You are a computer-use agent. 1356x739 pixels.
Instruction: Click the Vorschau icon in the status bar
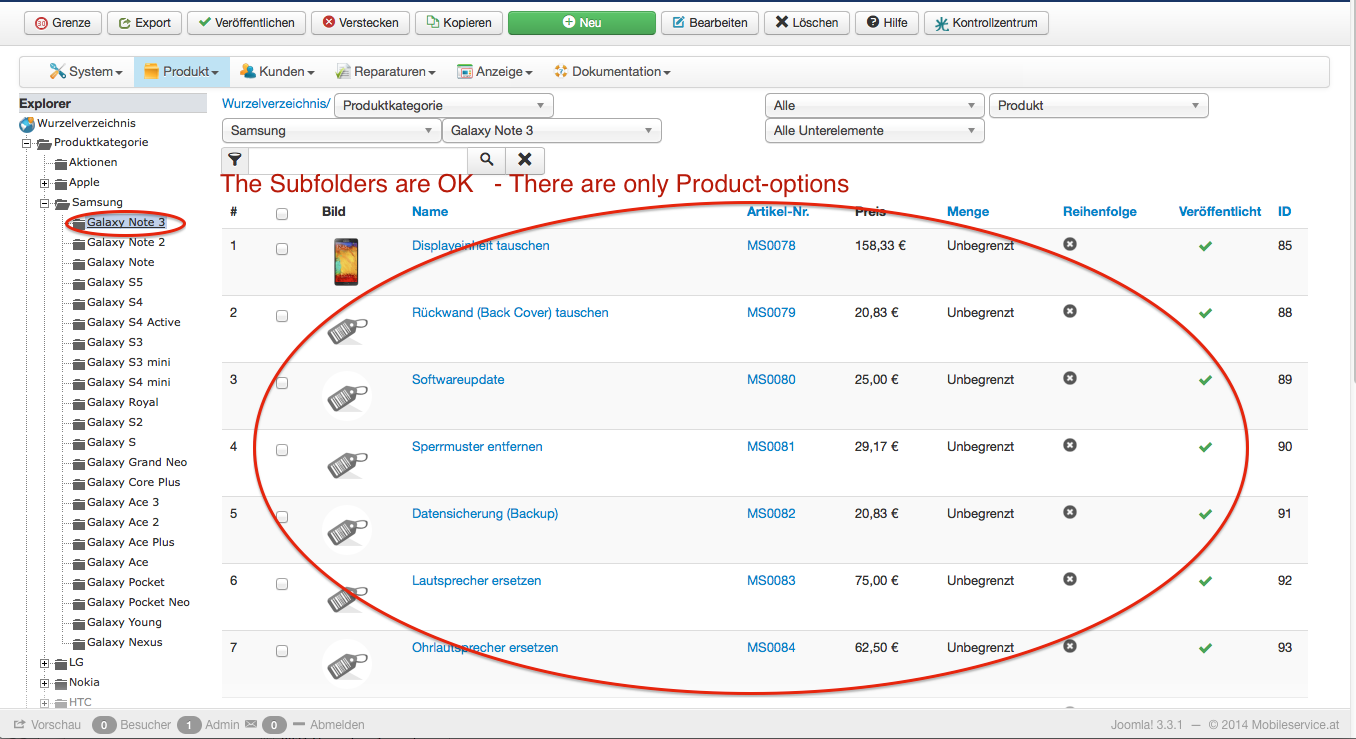[19, 724]
